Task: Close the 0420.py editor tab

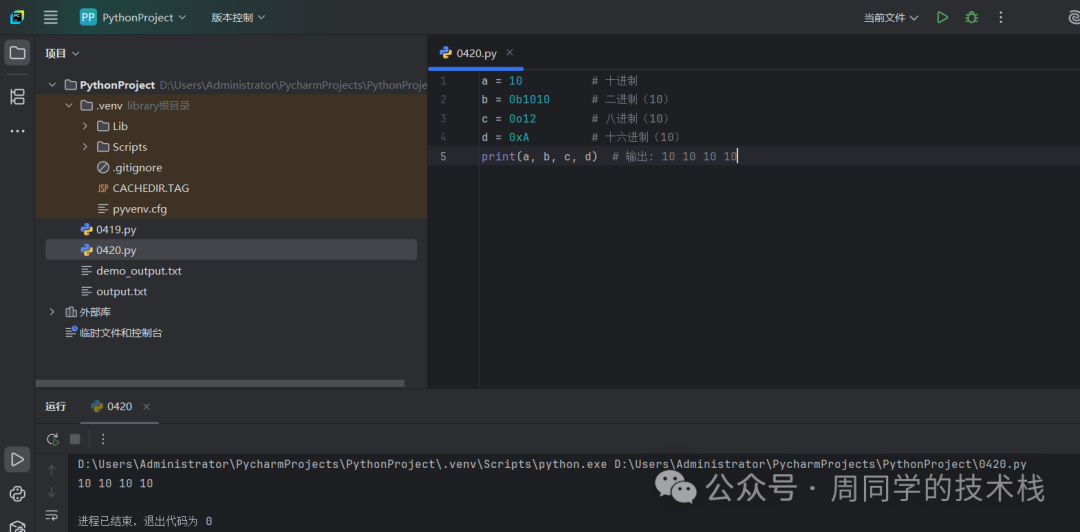Action: pos(509,53)
